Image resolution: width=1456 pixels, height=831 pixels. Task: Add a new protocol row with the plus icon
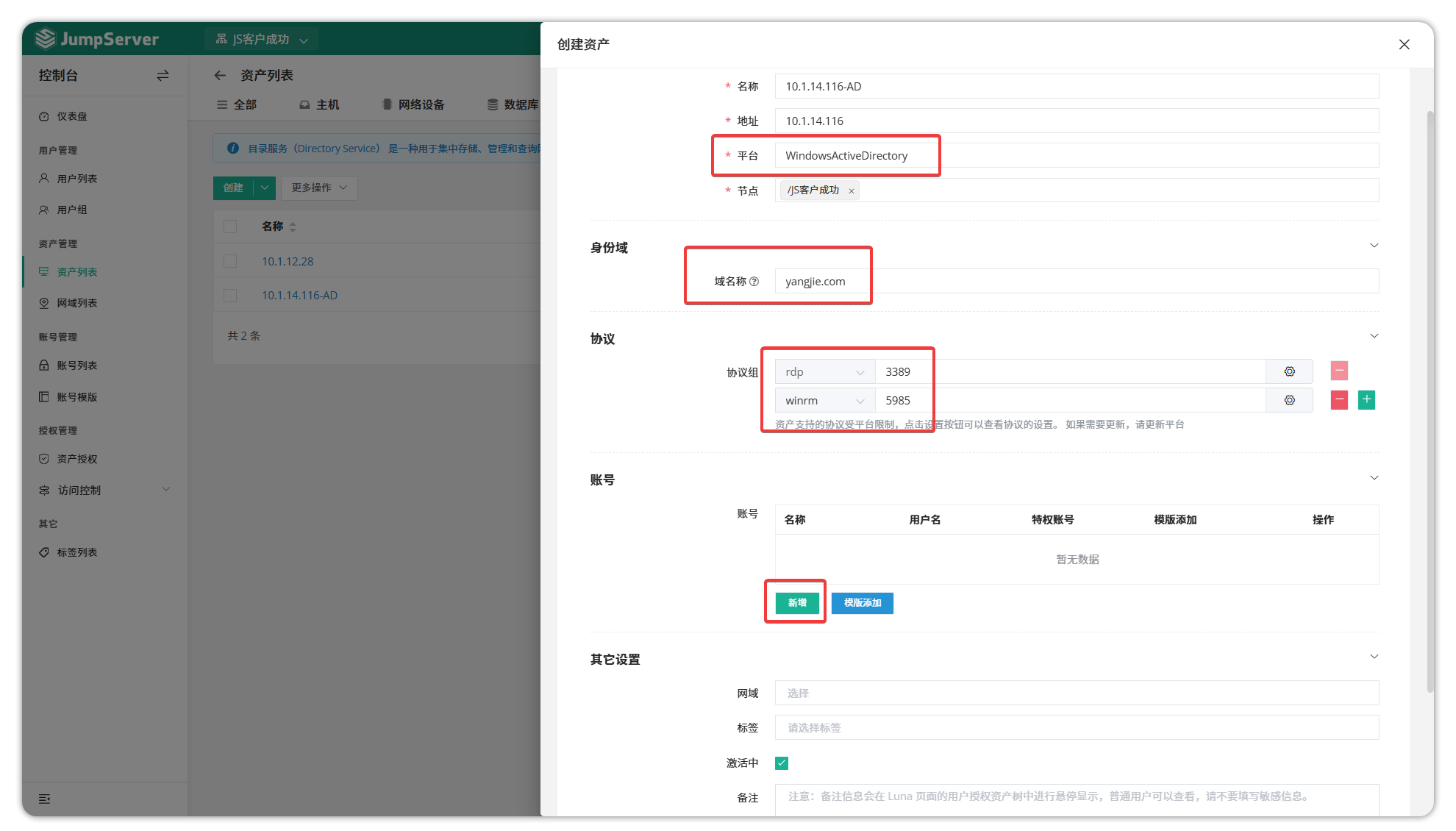[1366, 400]
